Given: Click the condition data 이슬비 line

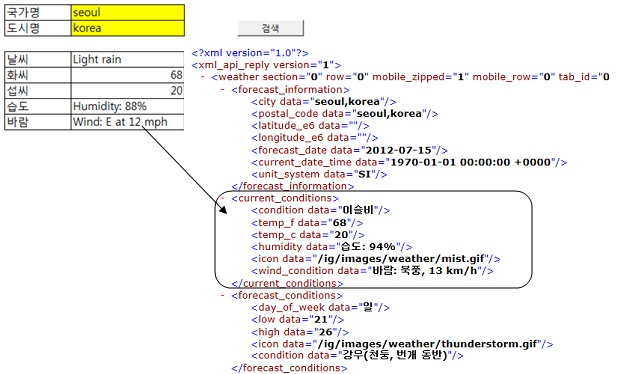Looking at the screenshot, I should click(x=321, y=210).
